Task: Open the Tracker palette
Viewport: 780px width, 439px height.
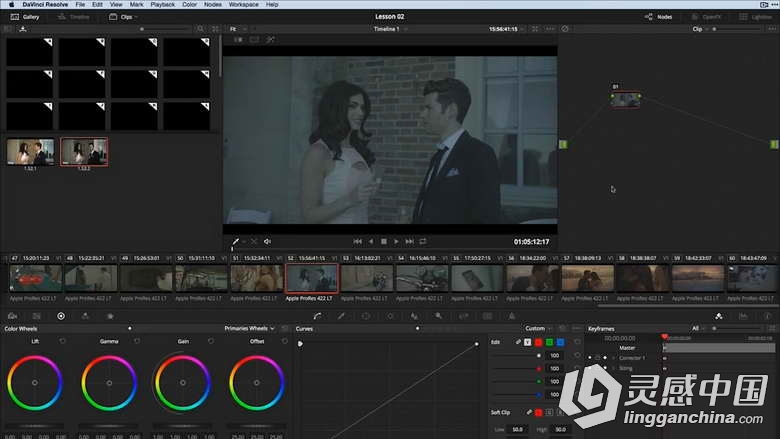Action: [x=390, y=316]
